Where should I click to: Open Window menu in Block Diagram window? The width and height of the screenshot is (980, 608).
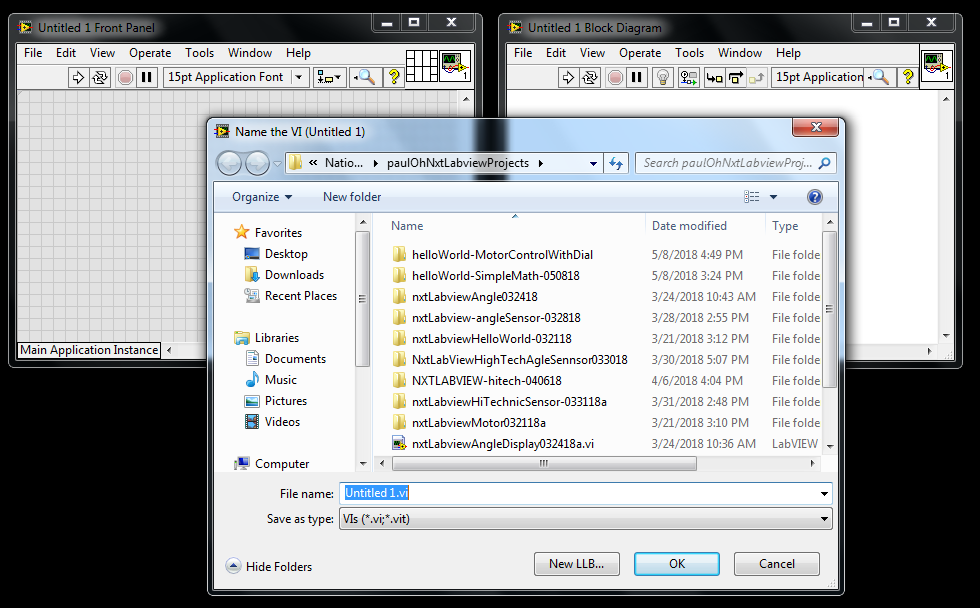[x=739, y=53]
